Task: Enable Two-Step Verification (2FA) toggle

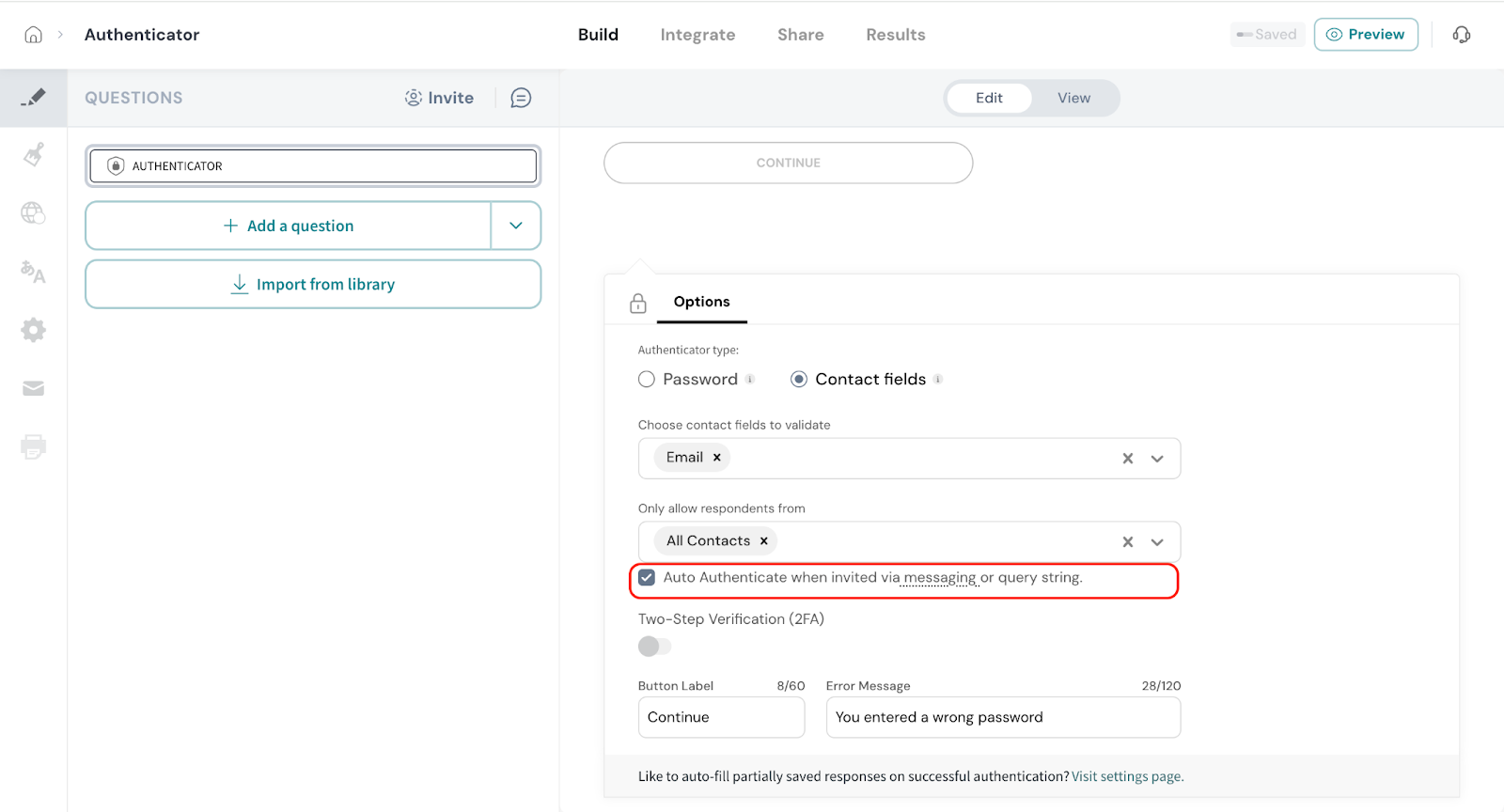Action: (x=654, y=647)
